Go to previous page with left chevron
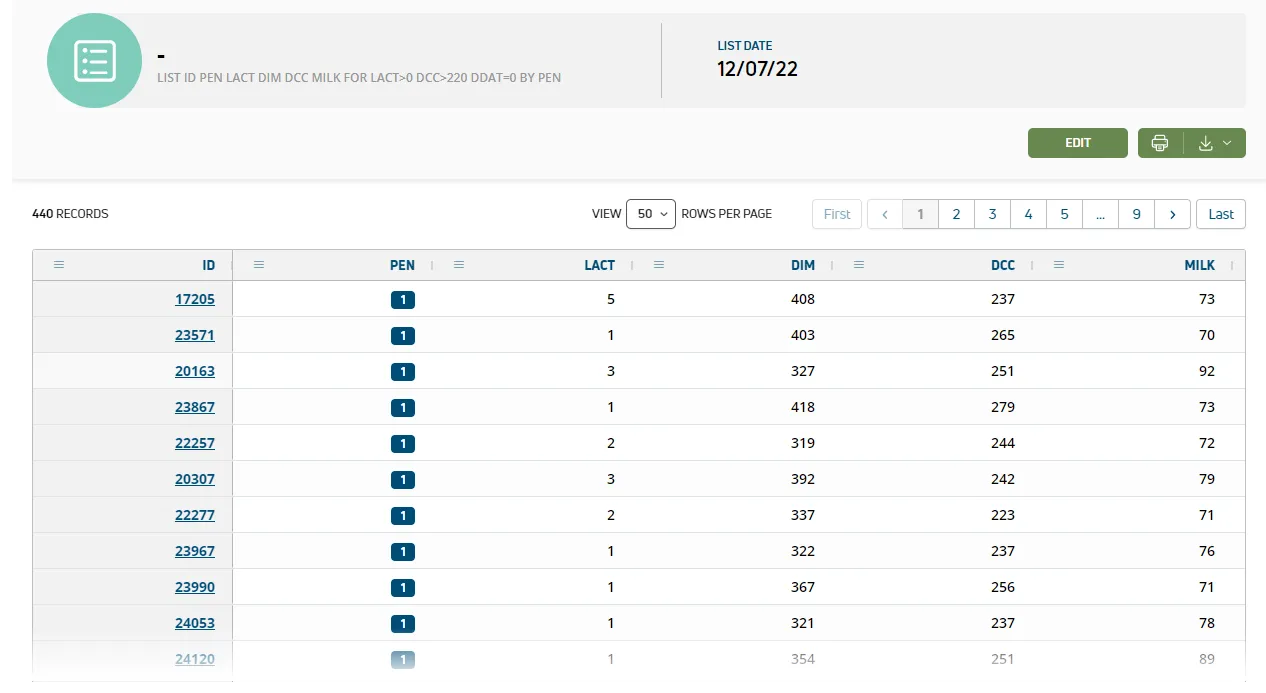Image resolution: width=1266 pixels, height=693 pixels. (x=885, y=214)
